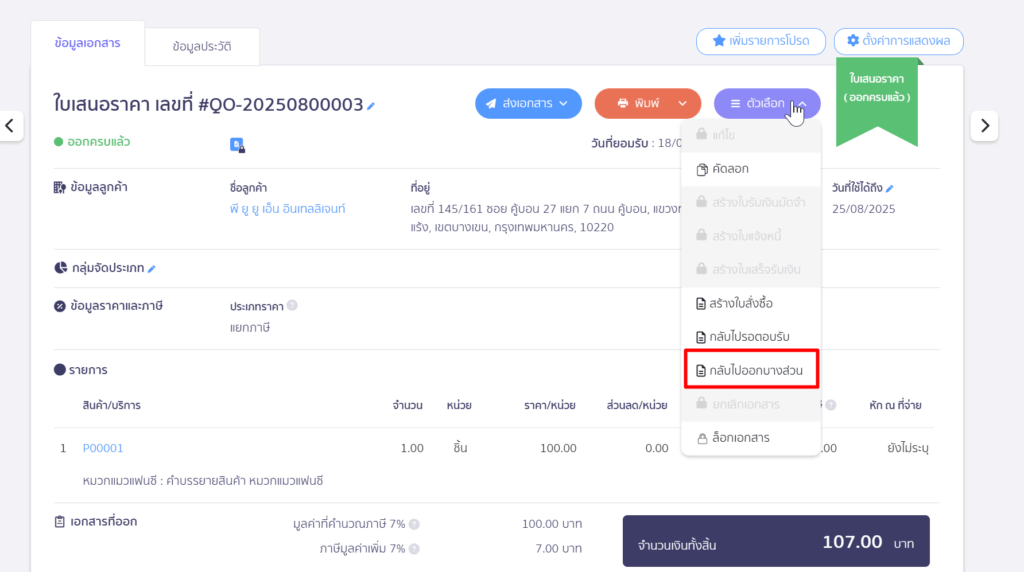
Task: Click the เอกสารที่ออก clipboard icon
Action: (59, 522)
